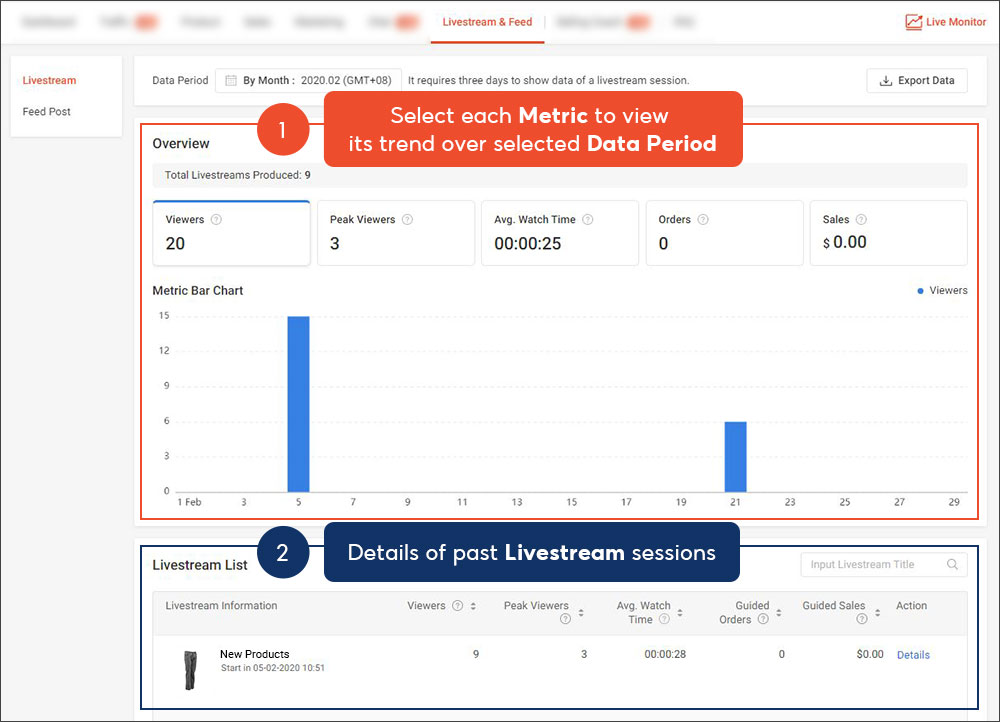Screen dimensions: 1000x722
Task: Open help icon next to Viewers metric
Action: pyautogui.click(x=216, y=219)
